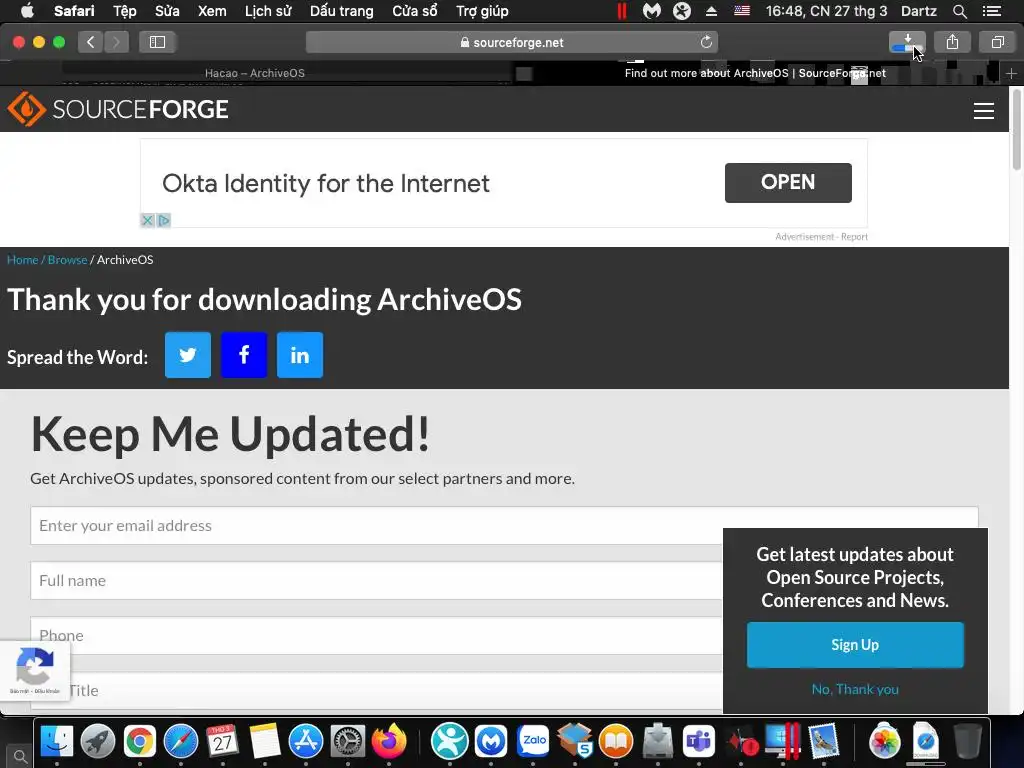Open the Sửa menu
1024x768 pixels.
167,11
